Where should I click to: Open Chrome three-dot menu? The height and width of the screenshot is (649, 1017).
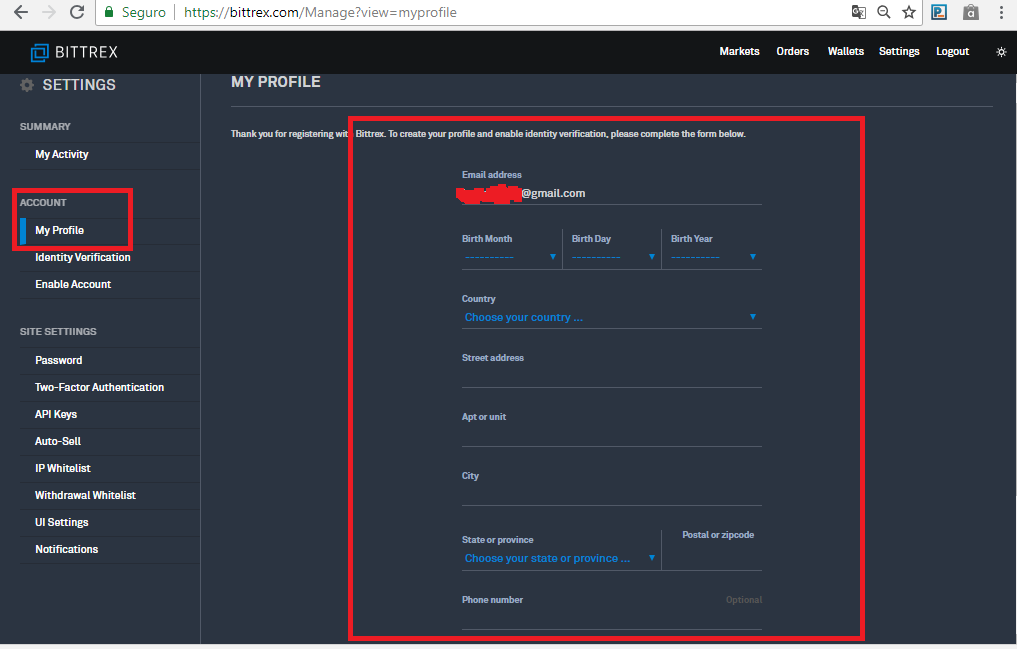[1001, 12]
